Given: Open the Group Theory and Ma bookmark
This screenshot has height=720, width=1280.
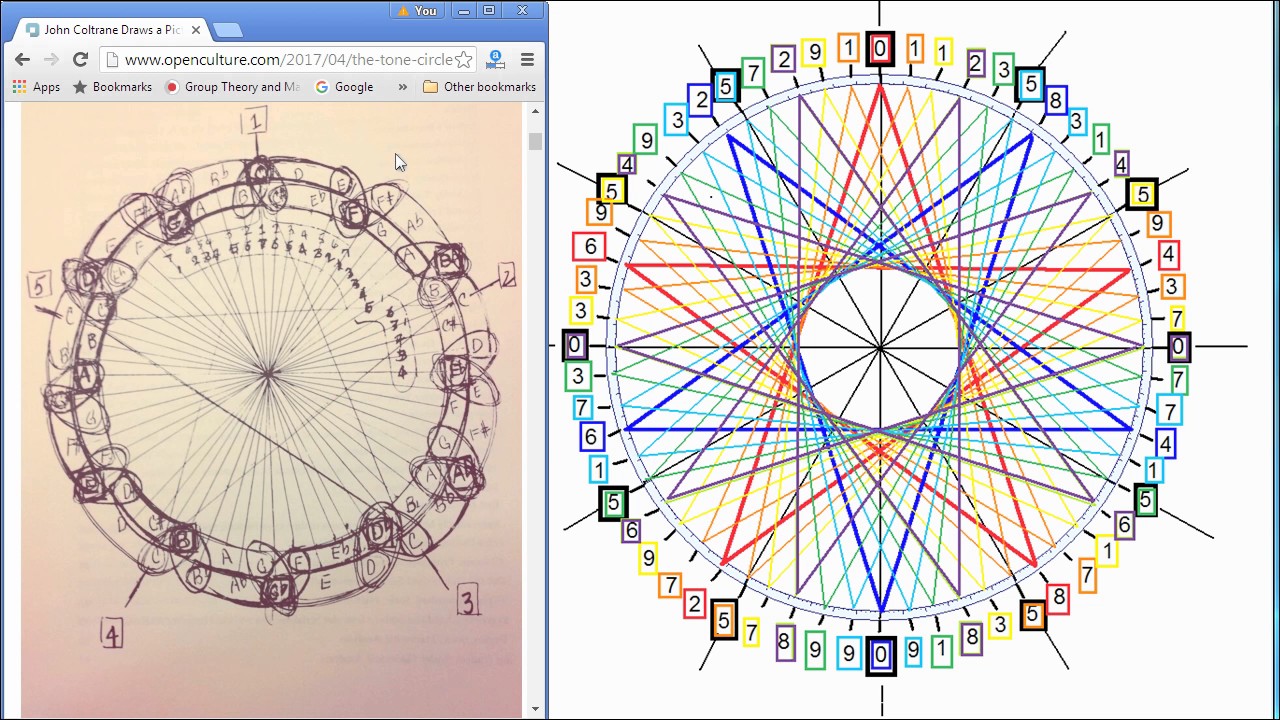Looking at the screenshot, I should [232, 87].
